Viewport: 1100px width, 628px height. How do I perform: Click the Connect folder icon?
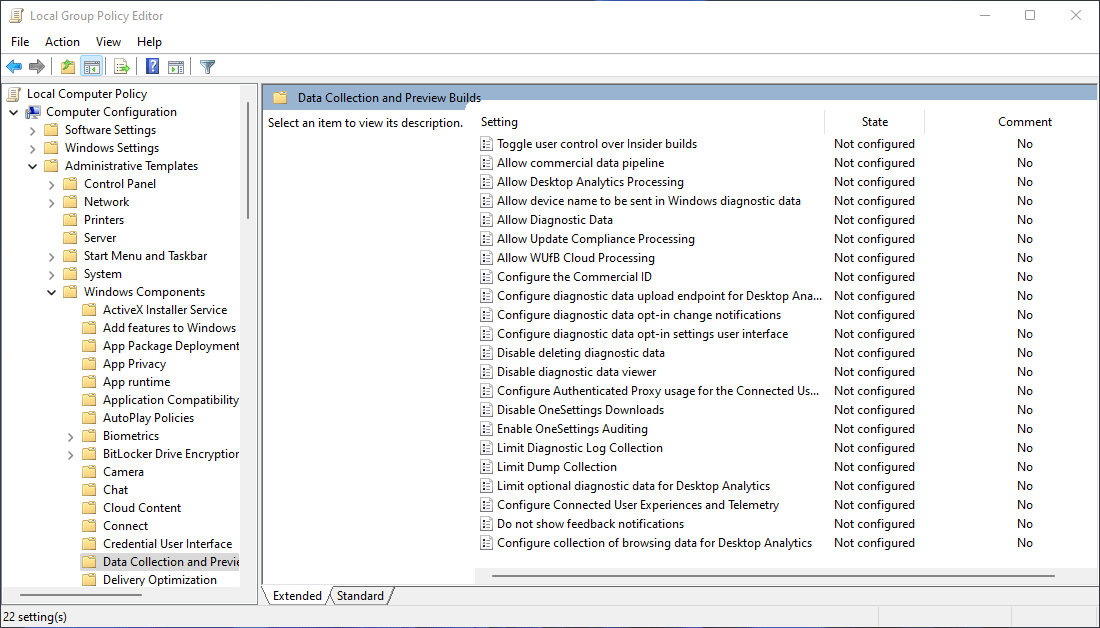click(89, 526)
